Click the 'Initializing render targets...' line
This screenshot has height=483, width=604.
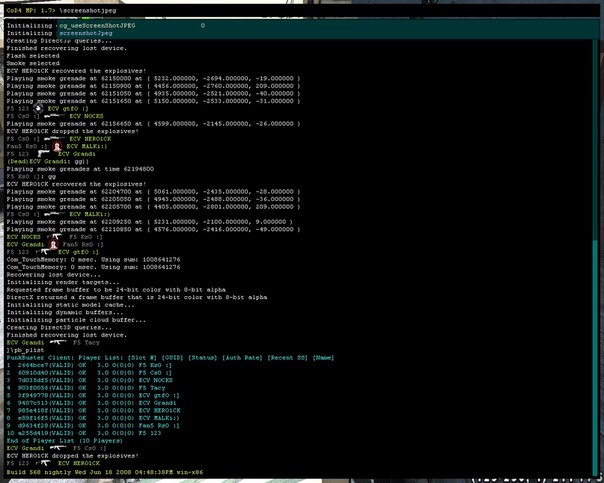tap(63, 282)
